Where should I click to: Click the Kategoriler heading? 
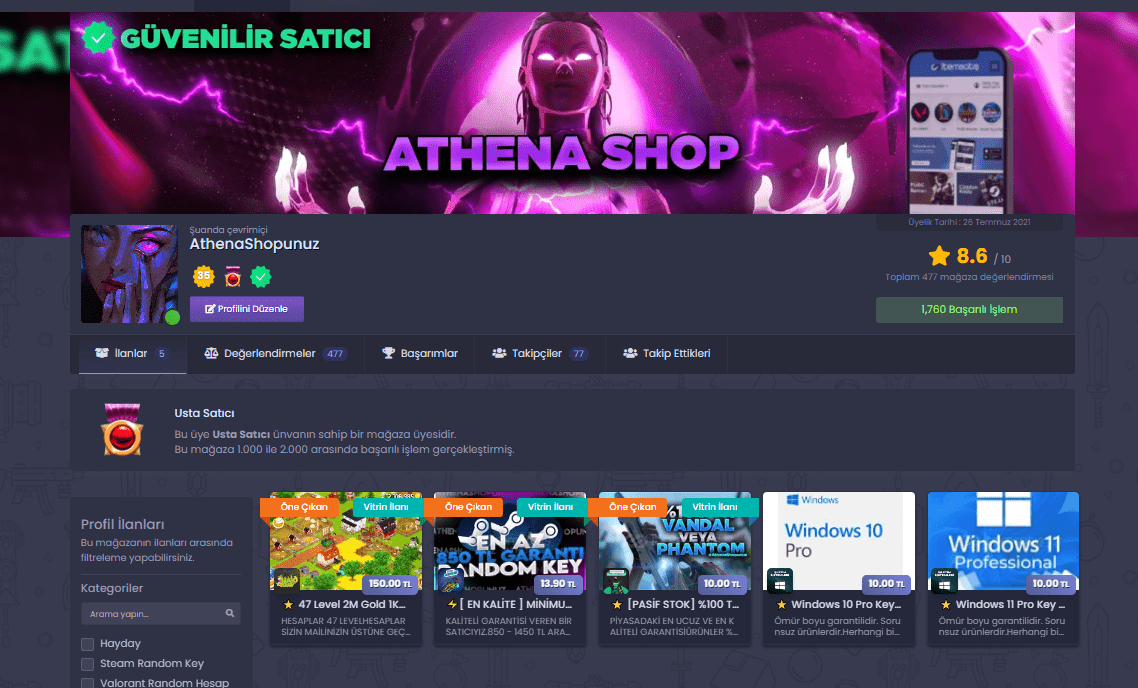pos(112,588)
